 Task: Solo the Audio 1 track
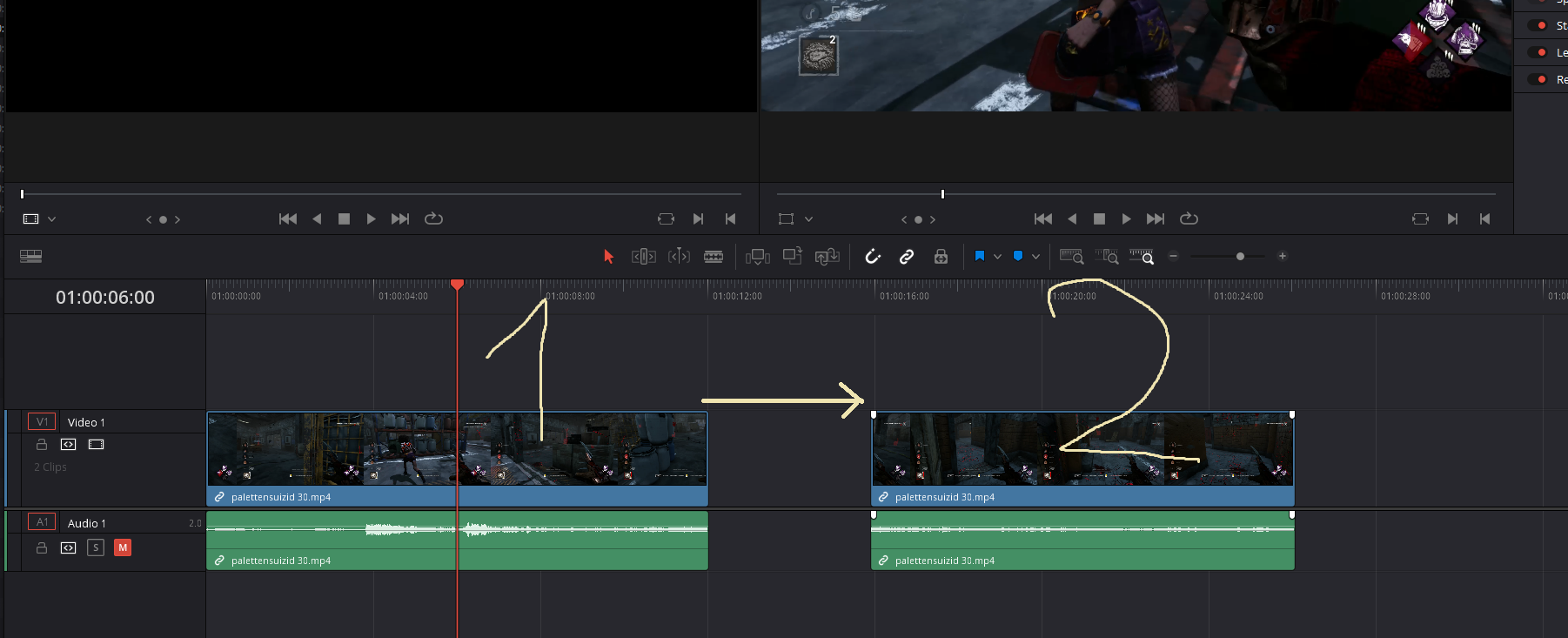coord(96,547)
